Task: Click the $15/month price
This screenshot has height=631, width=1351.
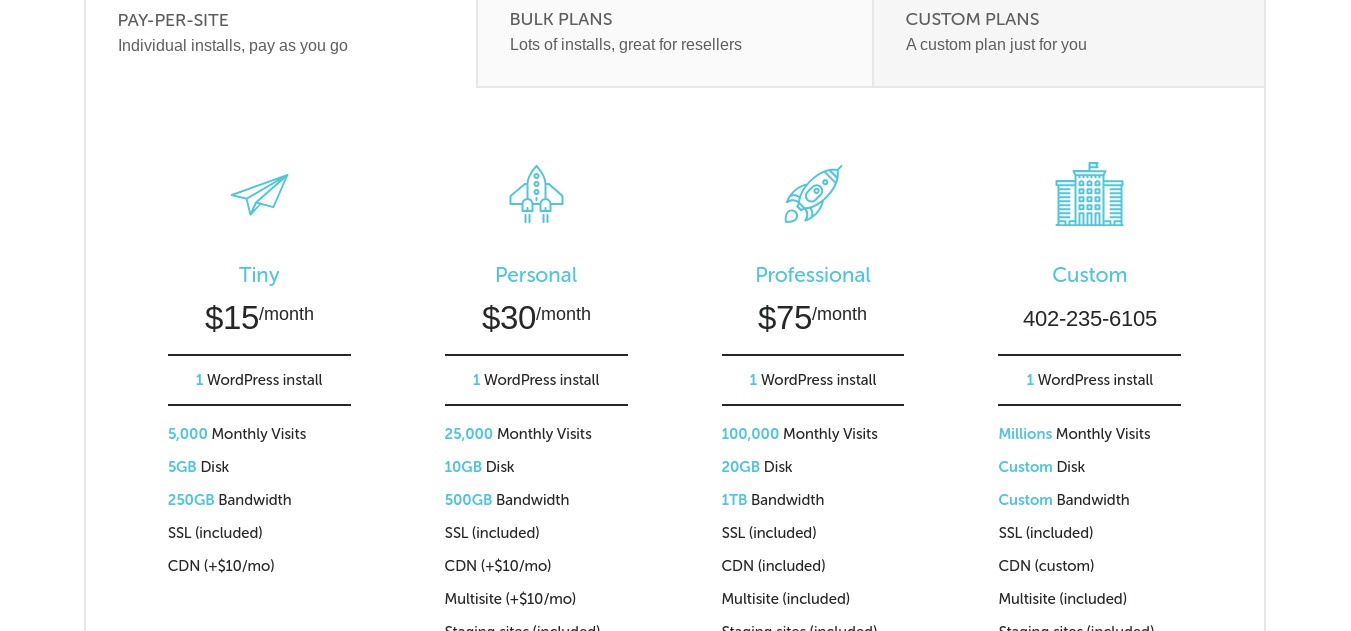Action: tap(259, 317)
